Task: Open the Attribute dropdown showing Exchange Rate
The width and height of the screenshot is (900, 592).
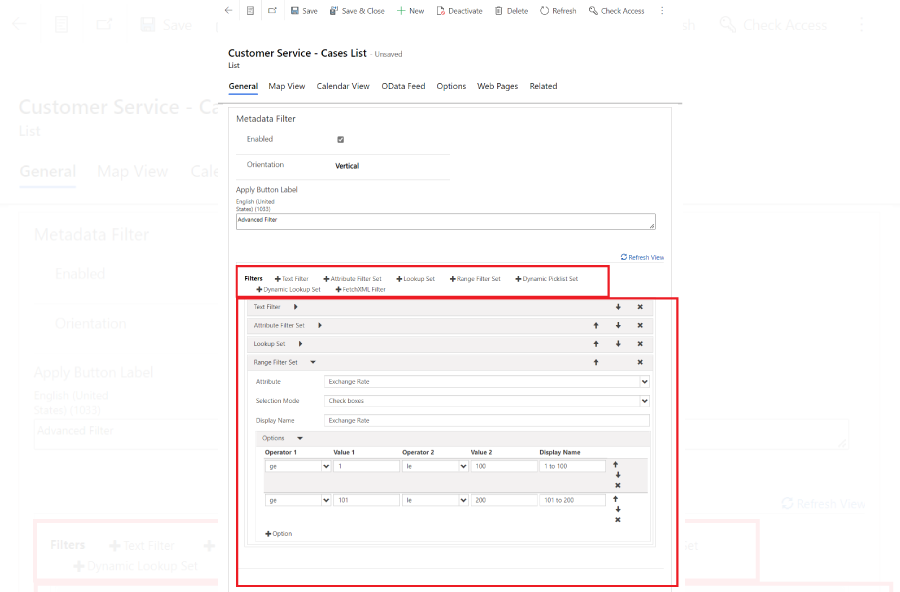Action: (x=487, y=381)
